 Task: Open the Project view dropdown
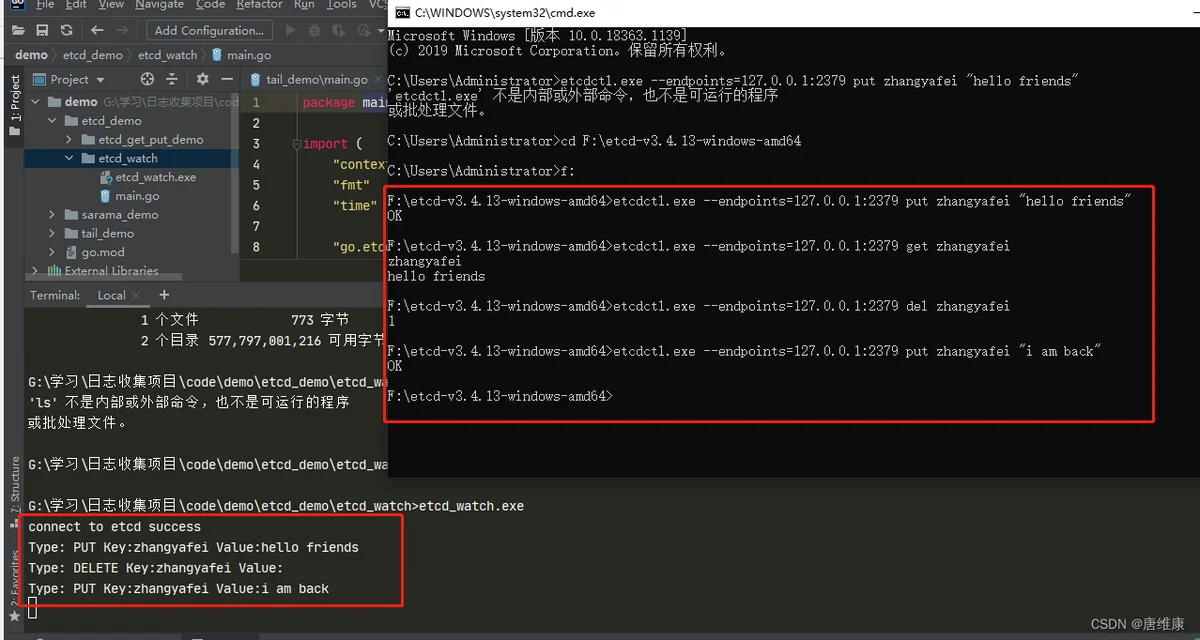[x=68, y=79]
